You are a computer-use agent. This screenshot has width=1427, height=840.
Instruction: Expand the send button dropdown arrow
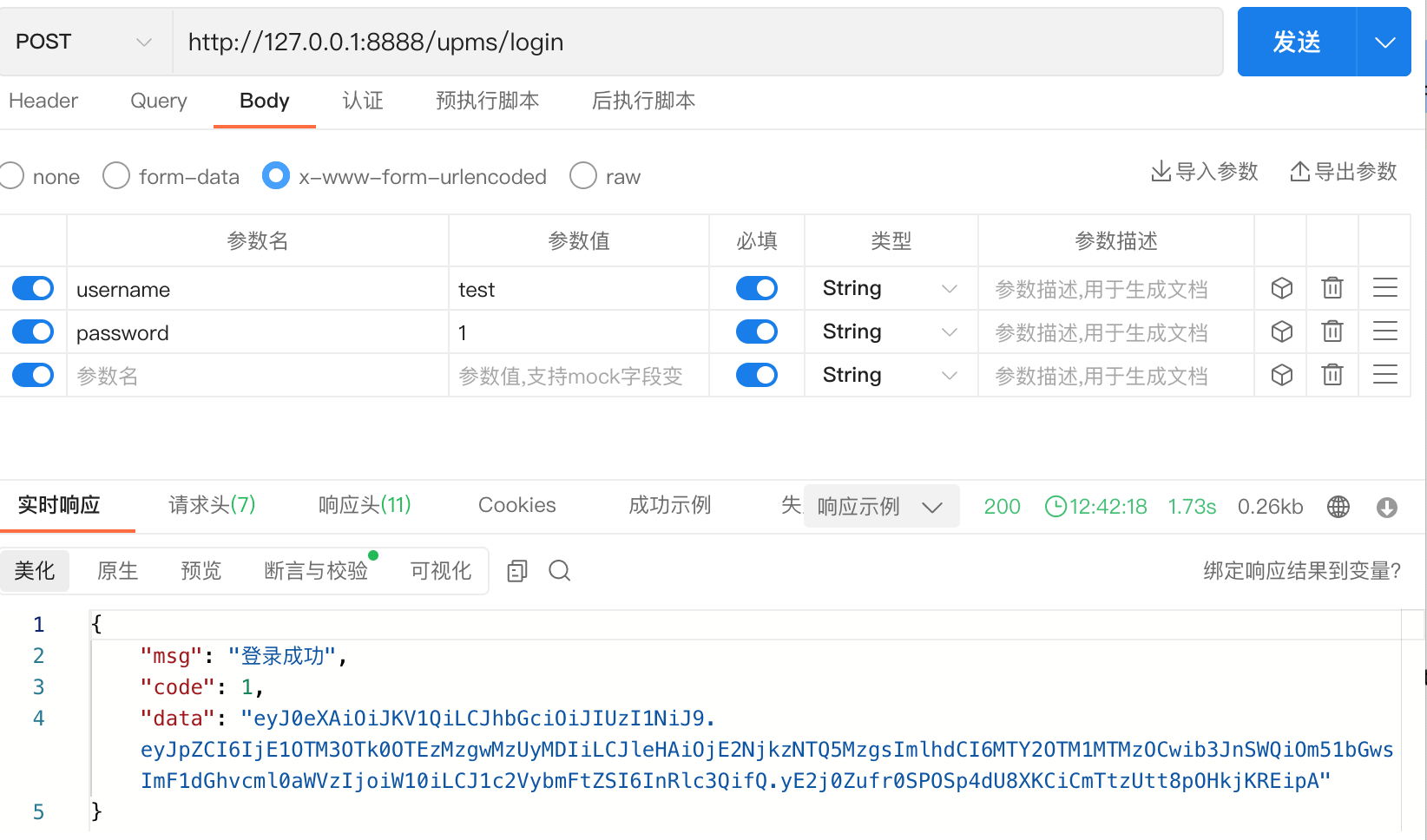click(1384, 42)
